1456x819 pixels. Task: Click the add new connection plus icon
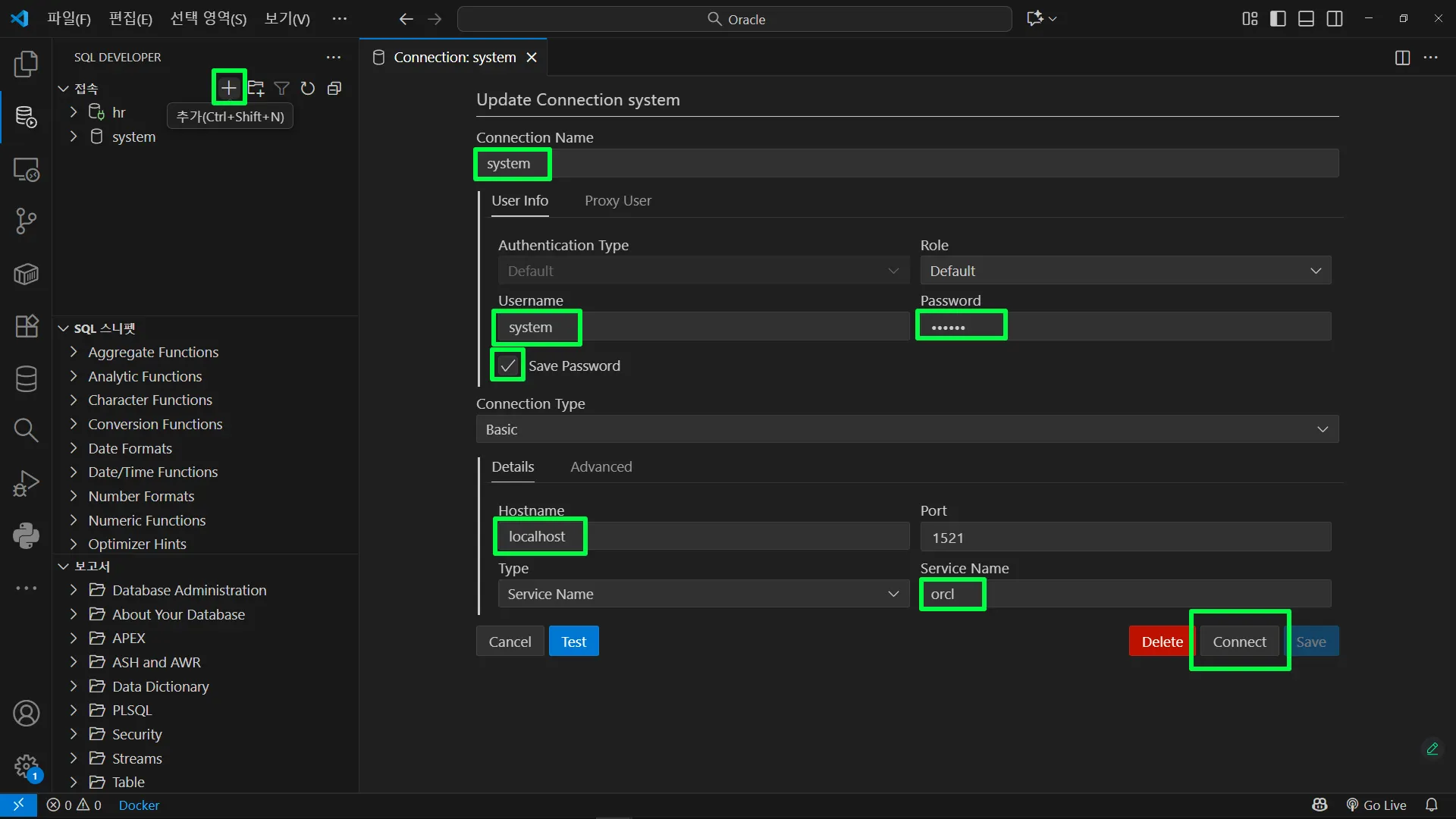[228, 88]
